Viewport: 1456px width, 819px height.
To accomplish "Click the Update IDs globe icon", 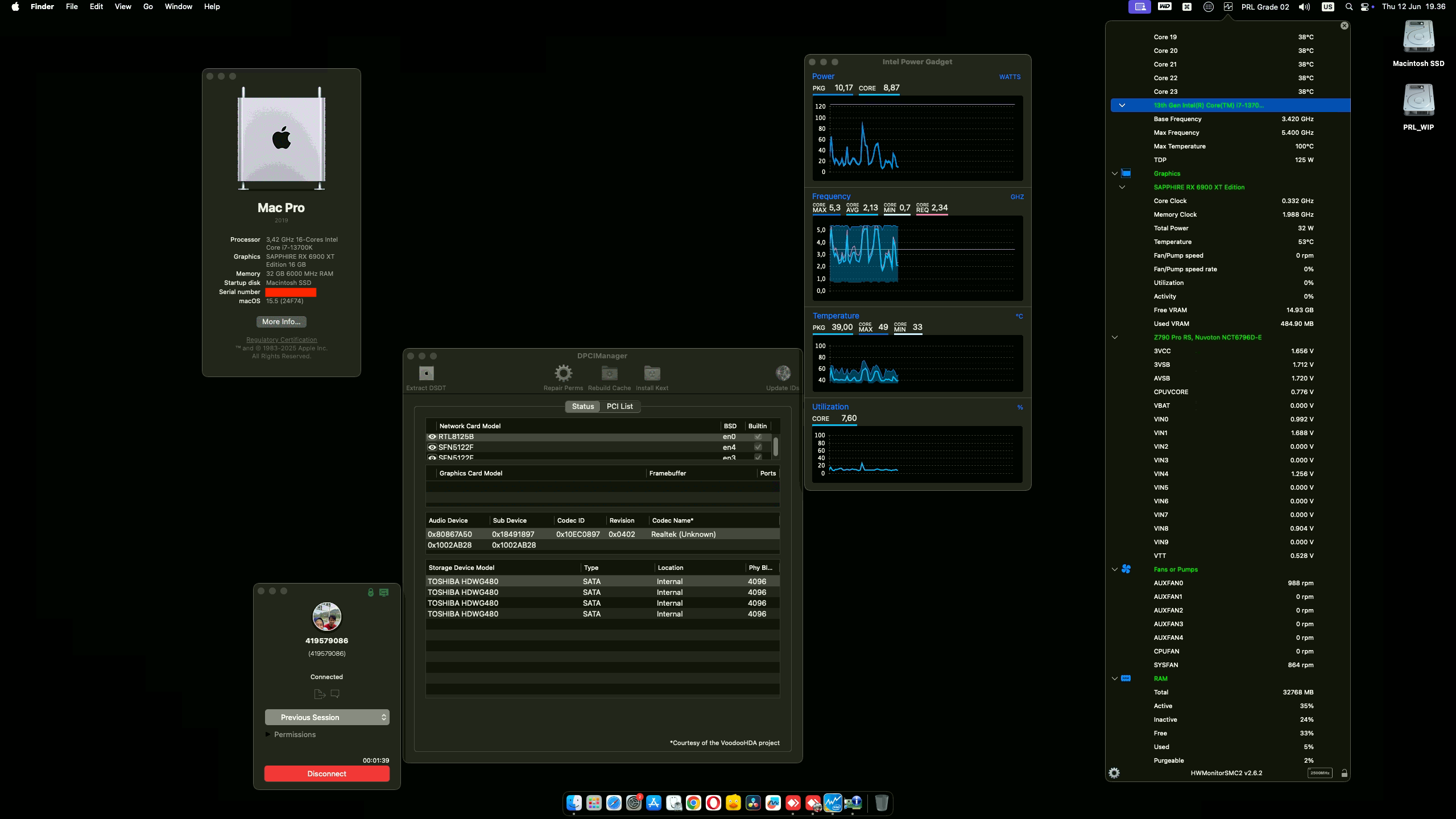I will click(x=783, y=374).
